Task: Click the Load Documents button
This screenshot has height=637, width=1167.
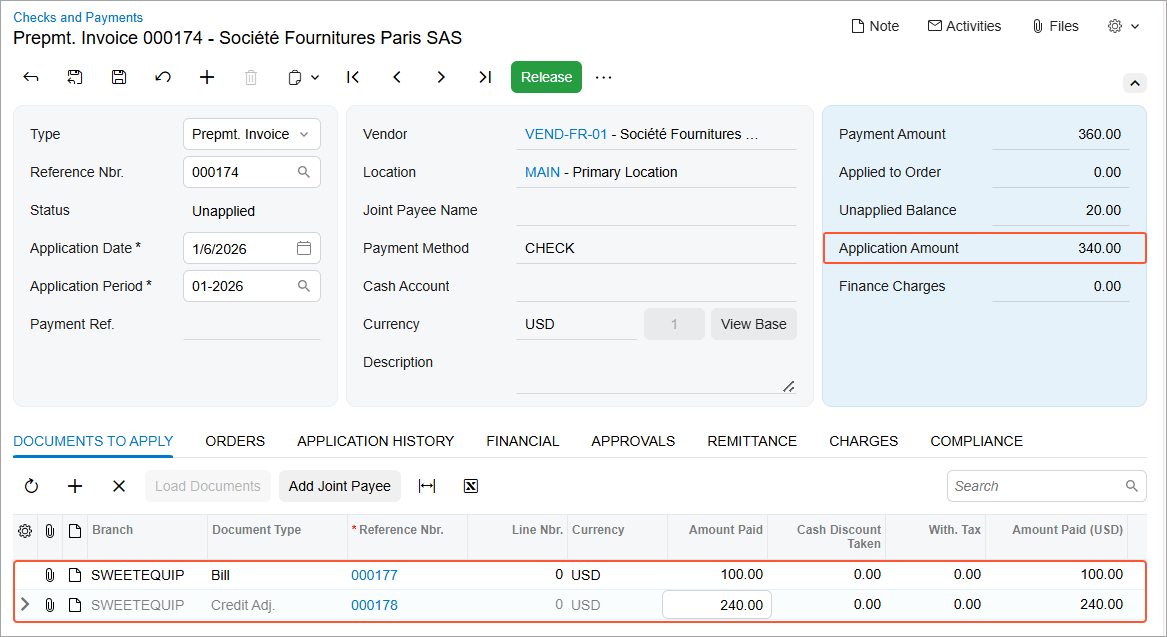Action: click(208, 486)
